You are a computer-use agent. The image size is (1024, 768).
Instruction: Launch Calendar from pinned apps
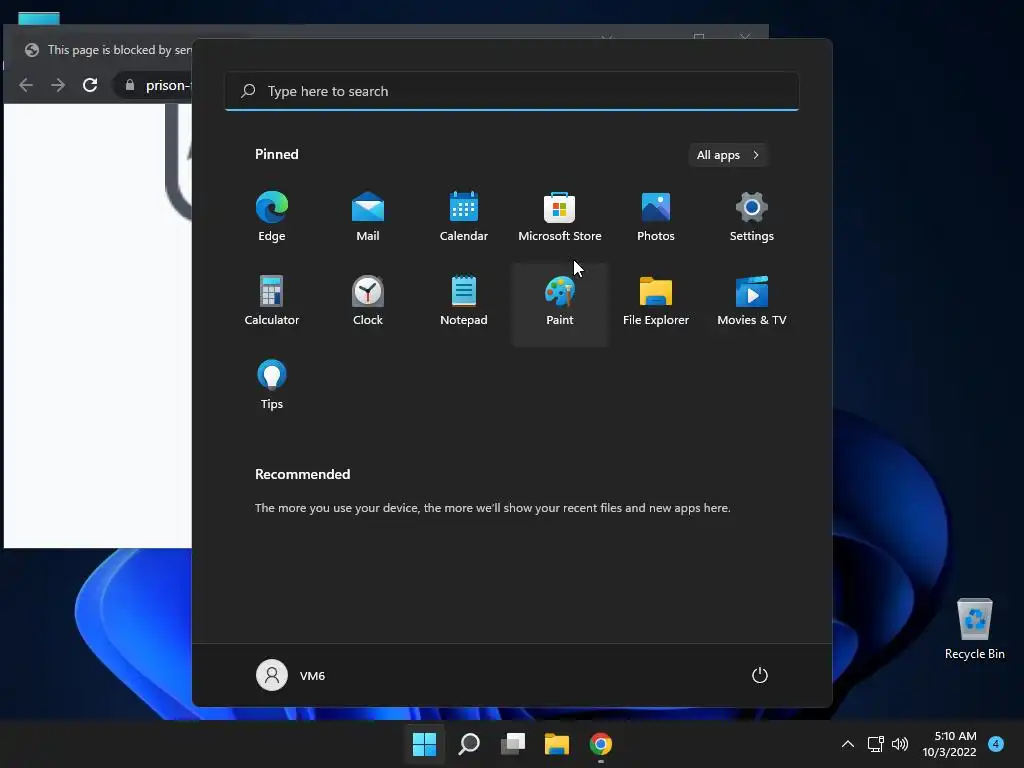tap(464, 217)
